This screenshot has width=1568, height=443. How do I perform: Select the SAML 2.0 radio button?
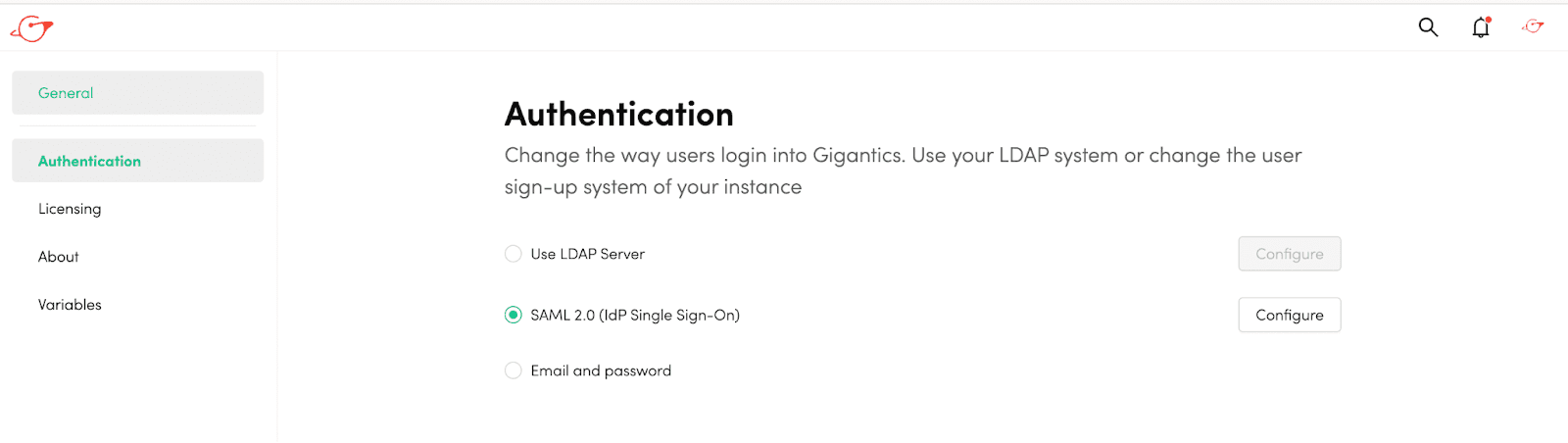point(513,315)
